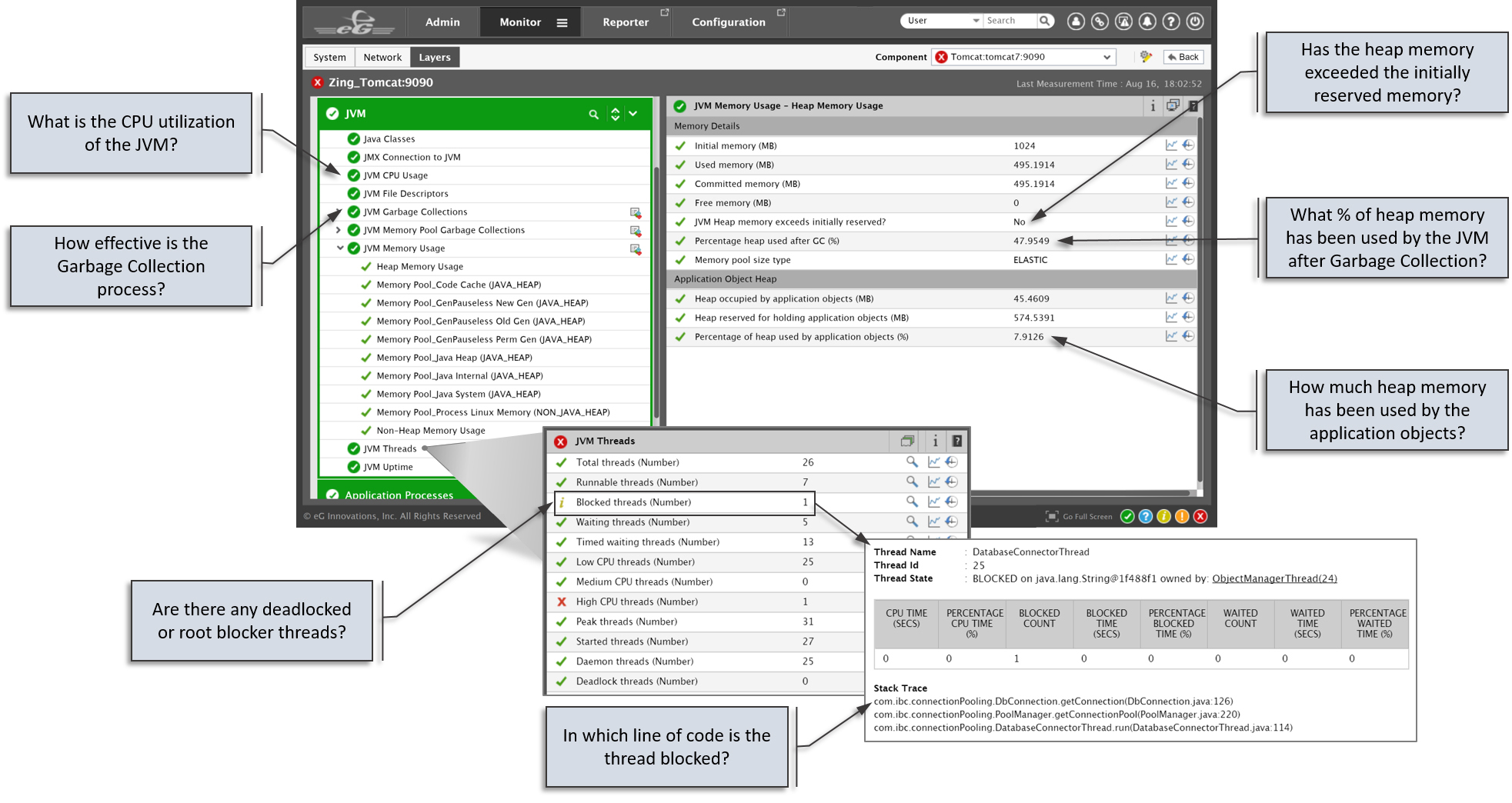Screen dimensions: 1512x803
Task: Open the User dropdown in search bar
Action: 942,21
